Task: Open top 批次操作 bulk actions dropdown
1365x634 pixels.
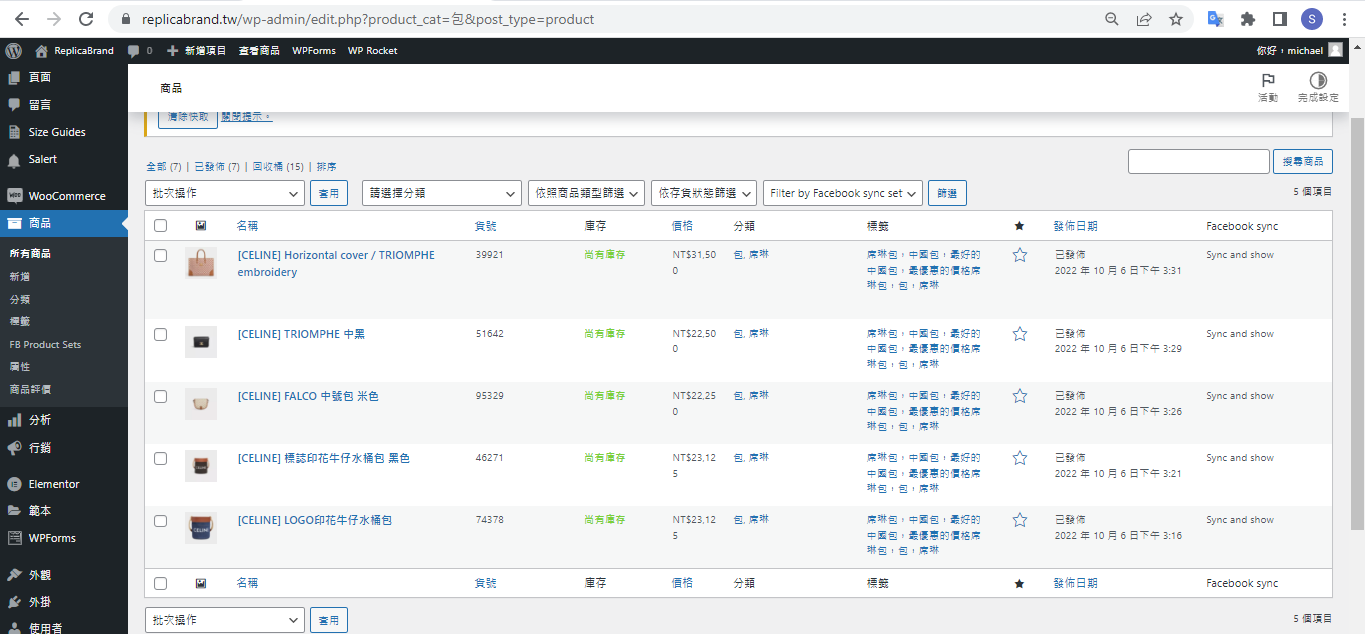Action: point(225,193)
